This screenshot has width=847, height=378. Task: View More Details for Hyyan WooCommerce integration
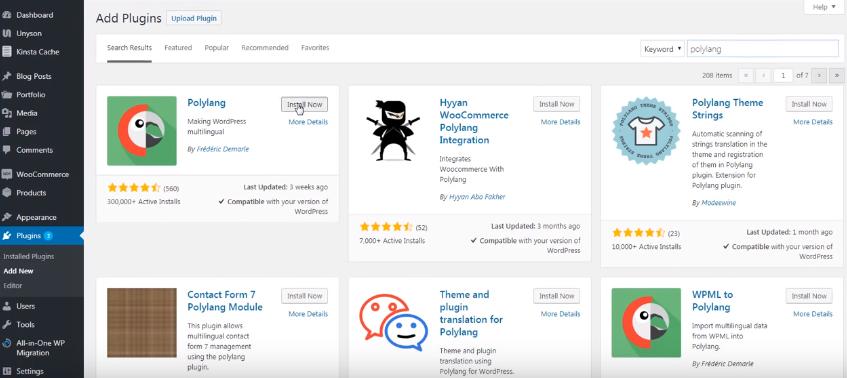[x=560, y=122]
